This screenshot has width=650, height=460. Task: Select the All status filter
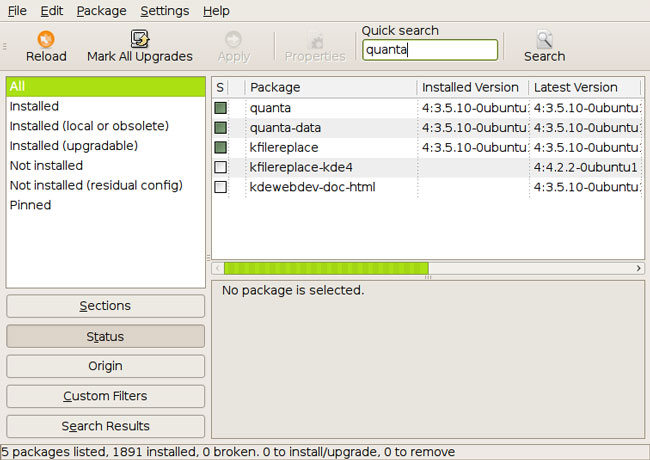pos(106,87)
